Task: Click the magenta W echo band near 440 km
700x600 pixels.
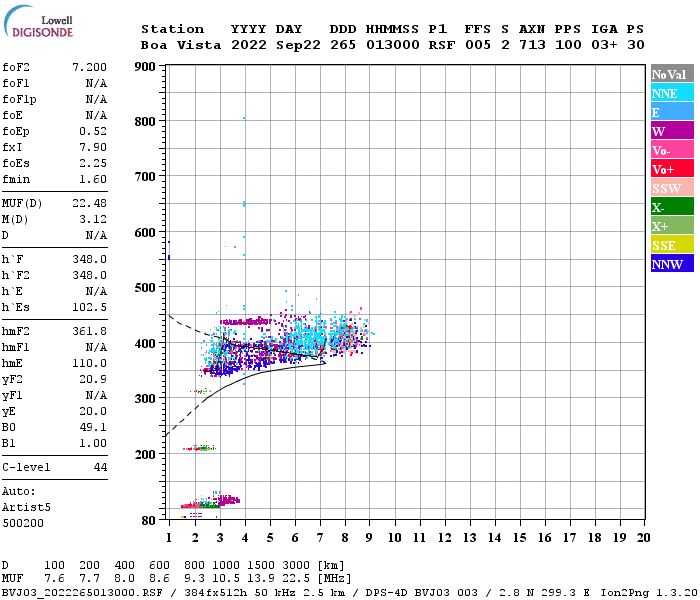Action: tap(246, 321)
